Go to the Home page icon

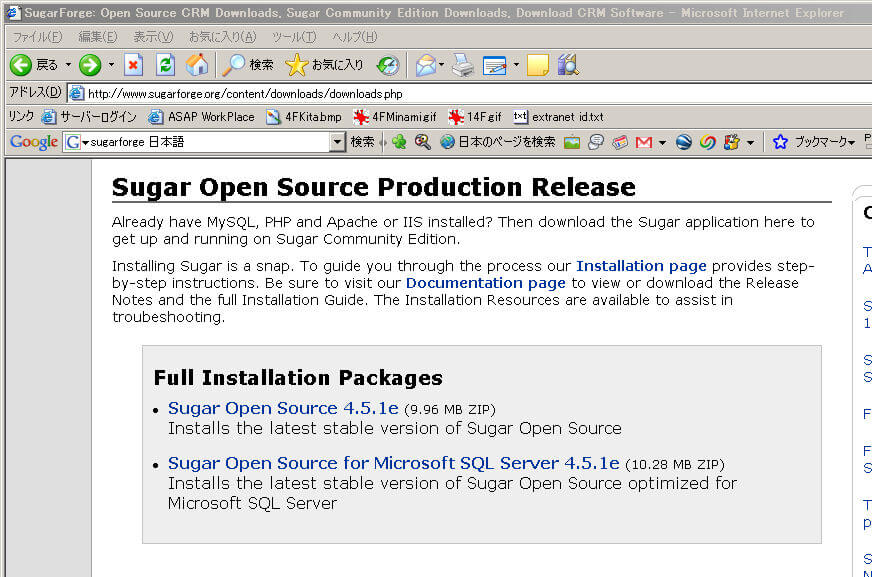tap(197, 65)
